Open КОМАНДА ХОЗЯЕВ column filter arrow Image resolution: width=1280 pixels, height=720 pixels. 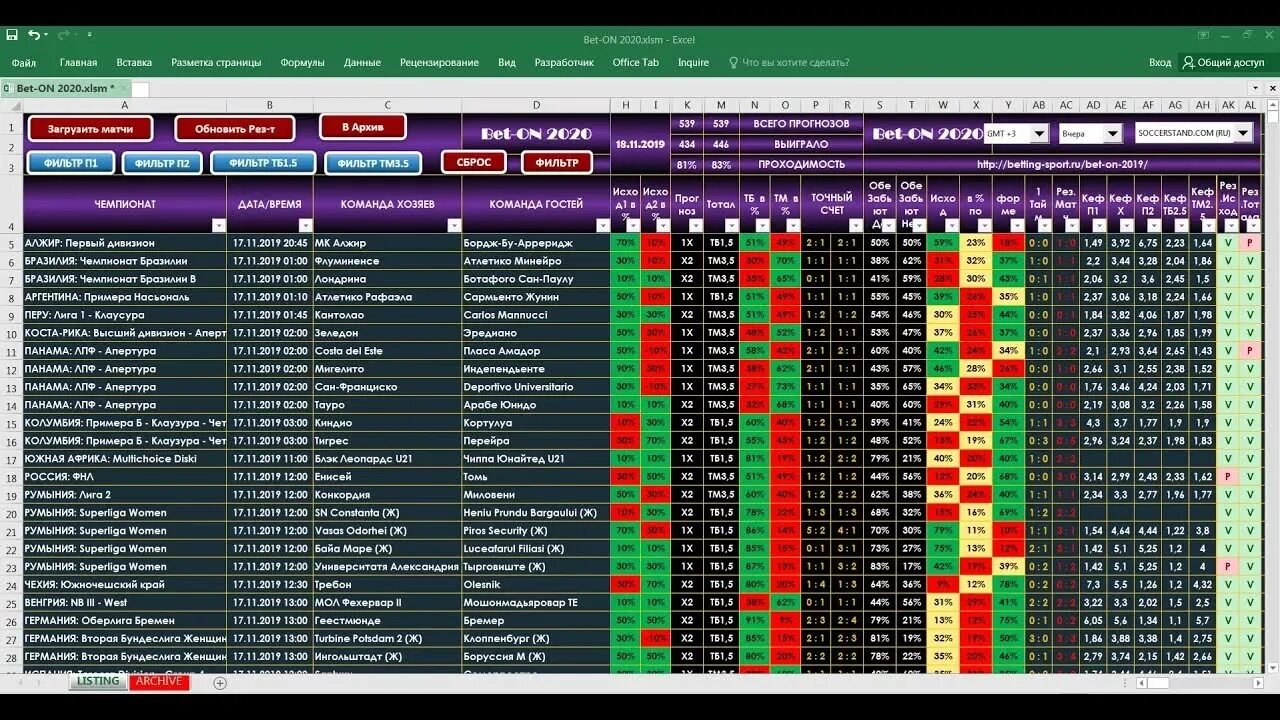pyautogui.click(x=454, y=226)
